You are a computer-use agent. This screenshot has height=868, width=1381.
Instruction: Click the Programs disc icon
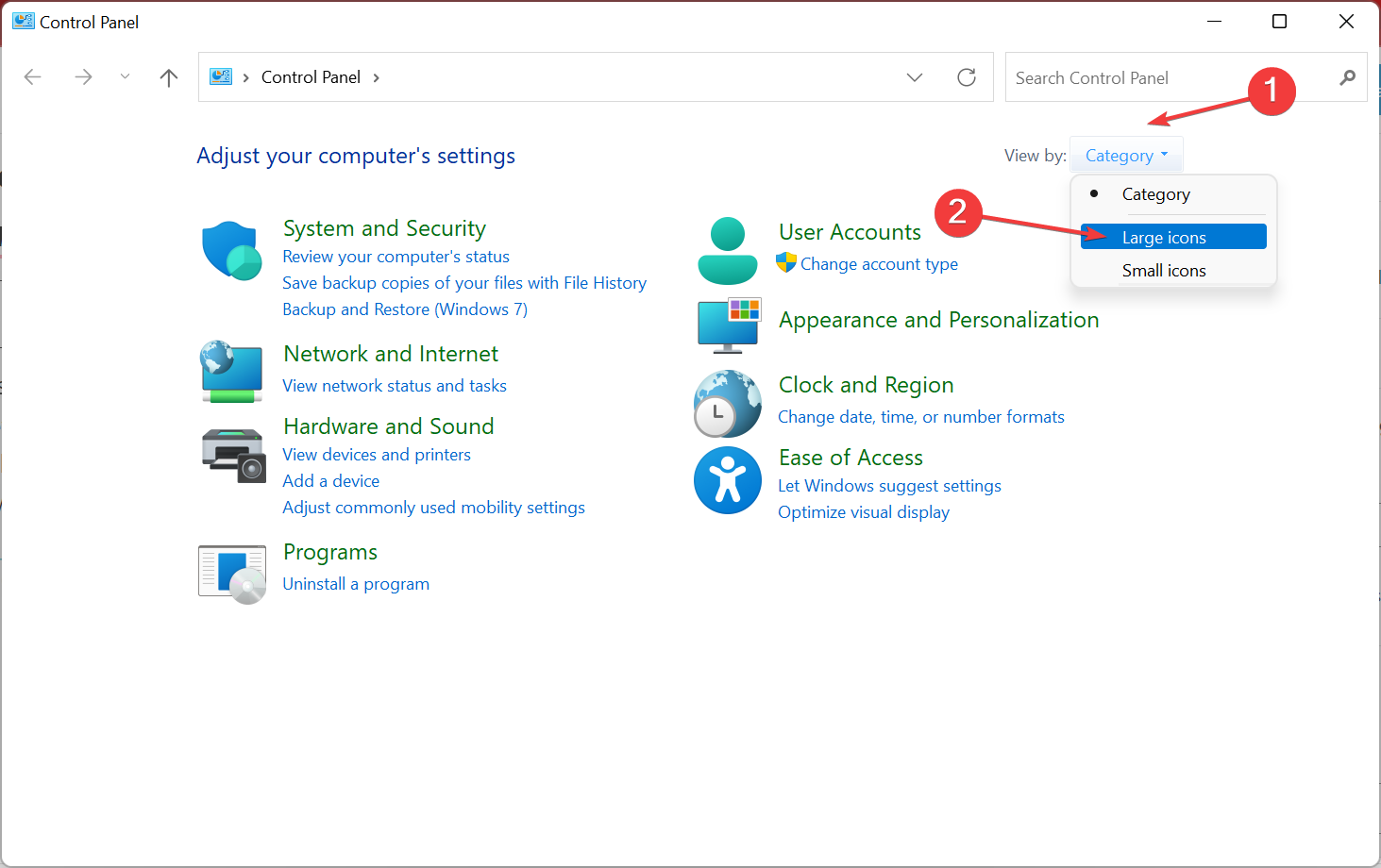coord(232,574)
